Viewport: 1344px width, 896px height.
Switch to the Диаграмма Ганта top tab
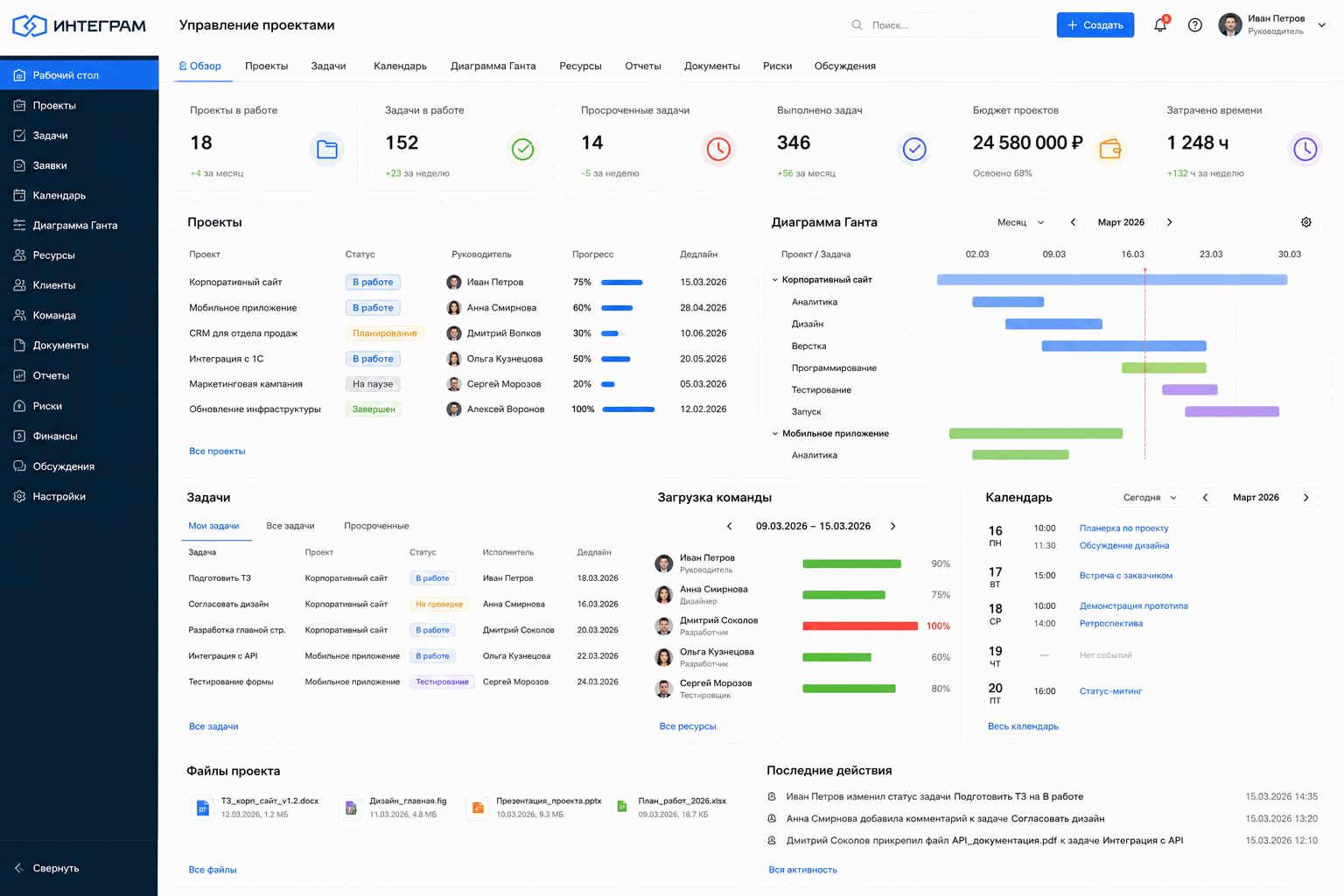[x=493, y=66]
